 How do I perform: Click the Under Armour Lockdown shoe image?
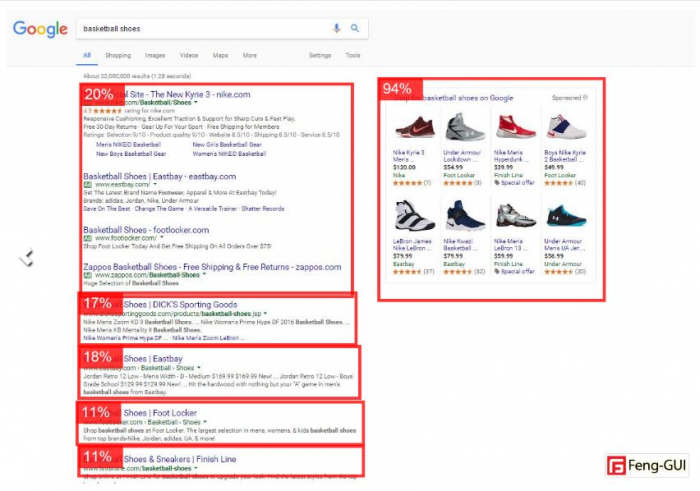465,127
